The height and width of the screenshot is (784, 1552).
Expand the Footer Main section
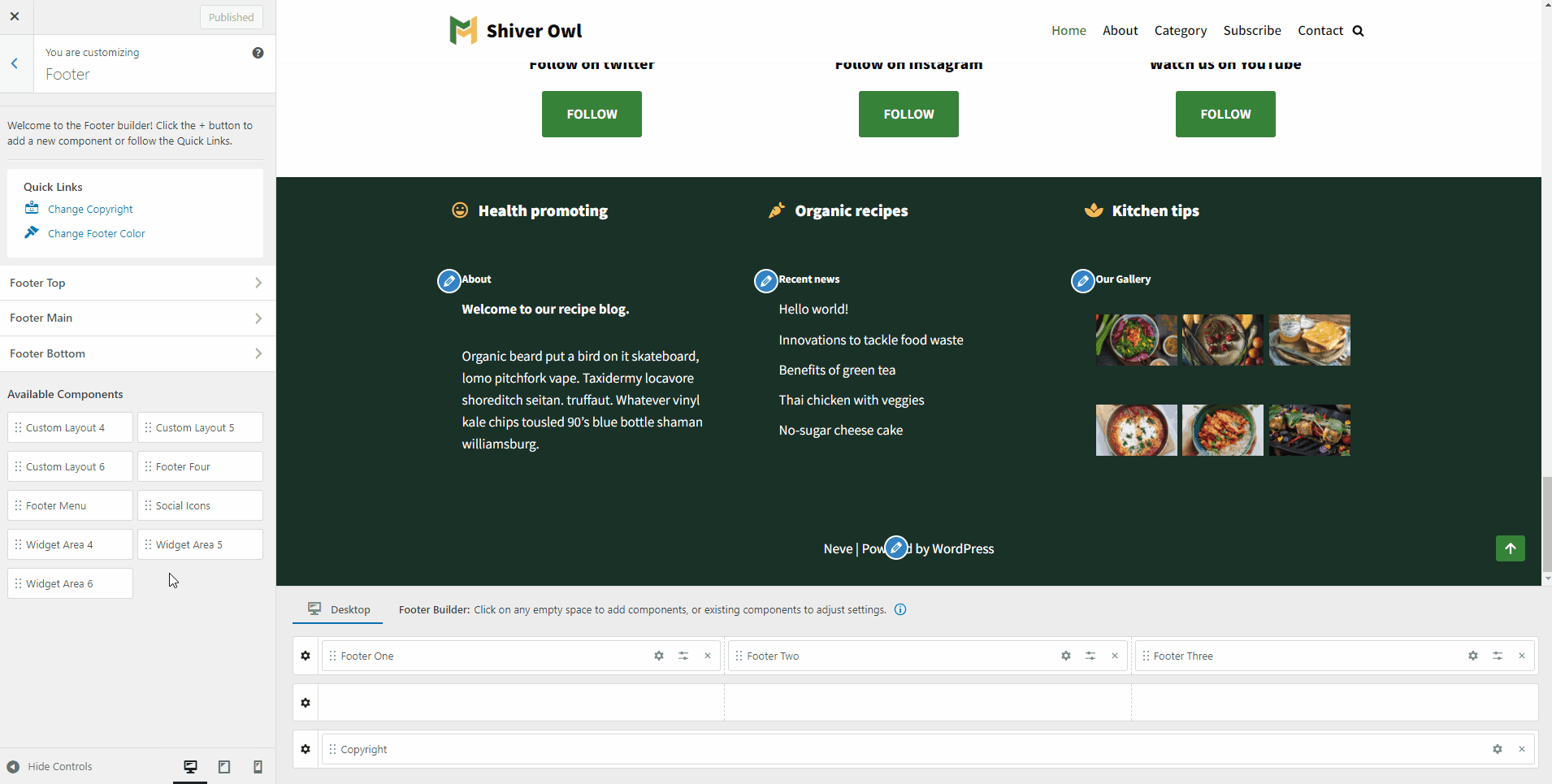[x=137, y=318]
